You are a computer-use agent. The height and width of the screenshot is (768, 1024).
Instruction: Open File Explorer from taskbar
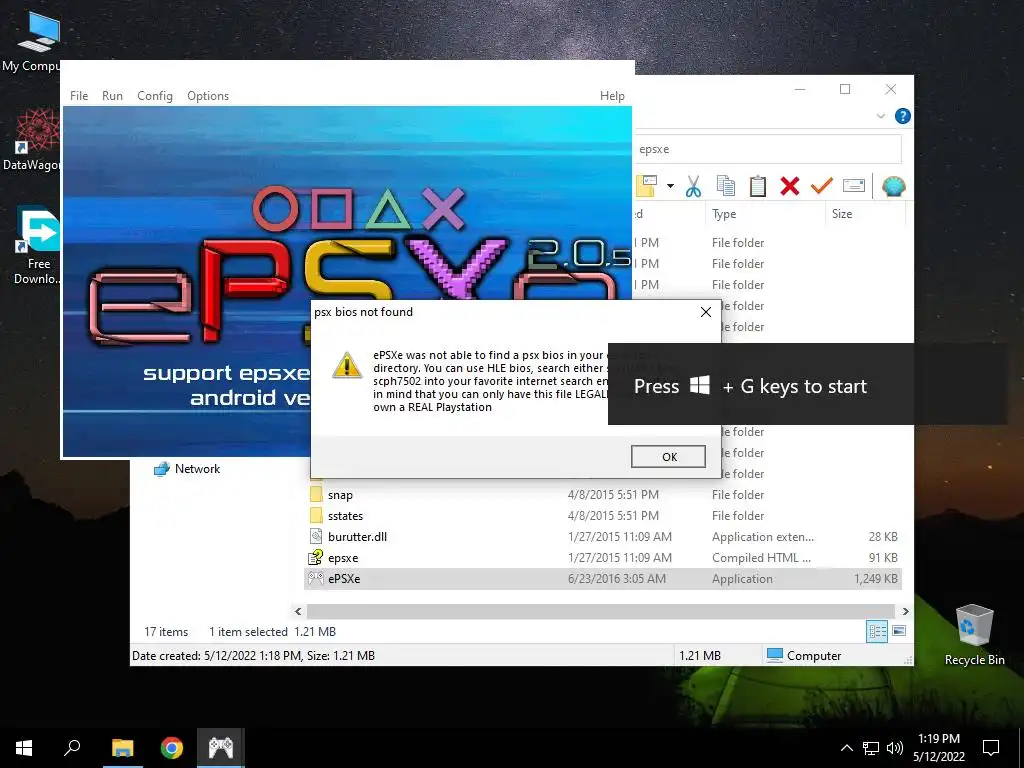pyautogui.click(x=122, y=748)
